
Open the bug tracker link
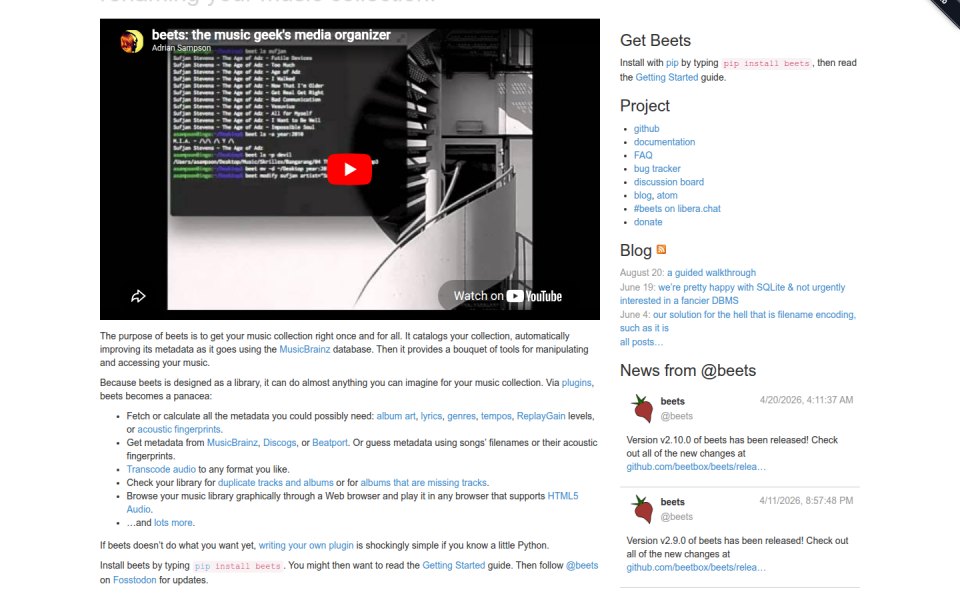[x=657, y=169]
